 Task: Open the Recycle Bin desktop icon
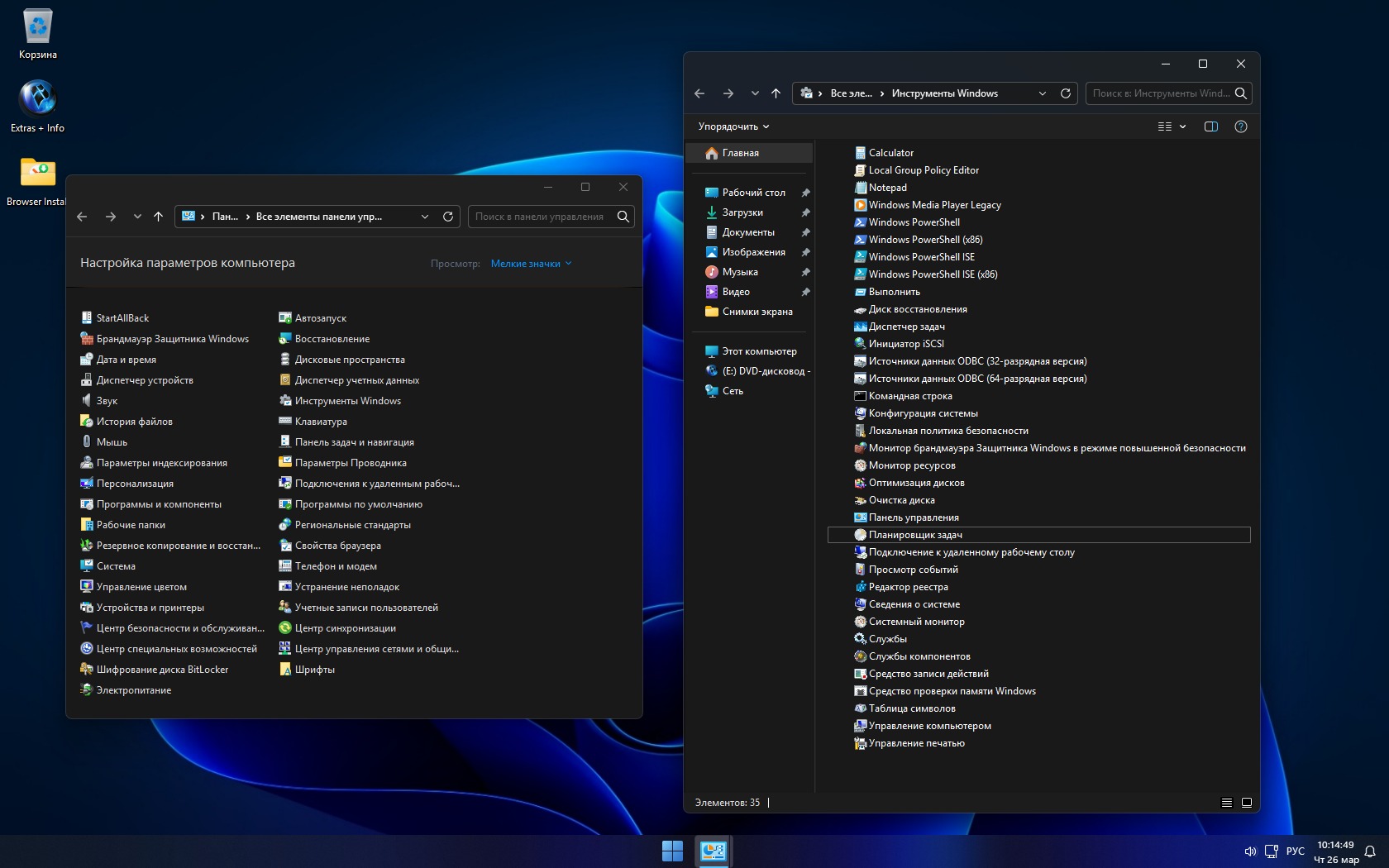pos(38,35)
